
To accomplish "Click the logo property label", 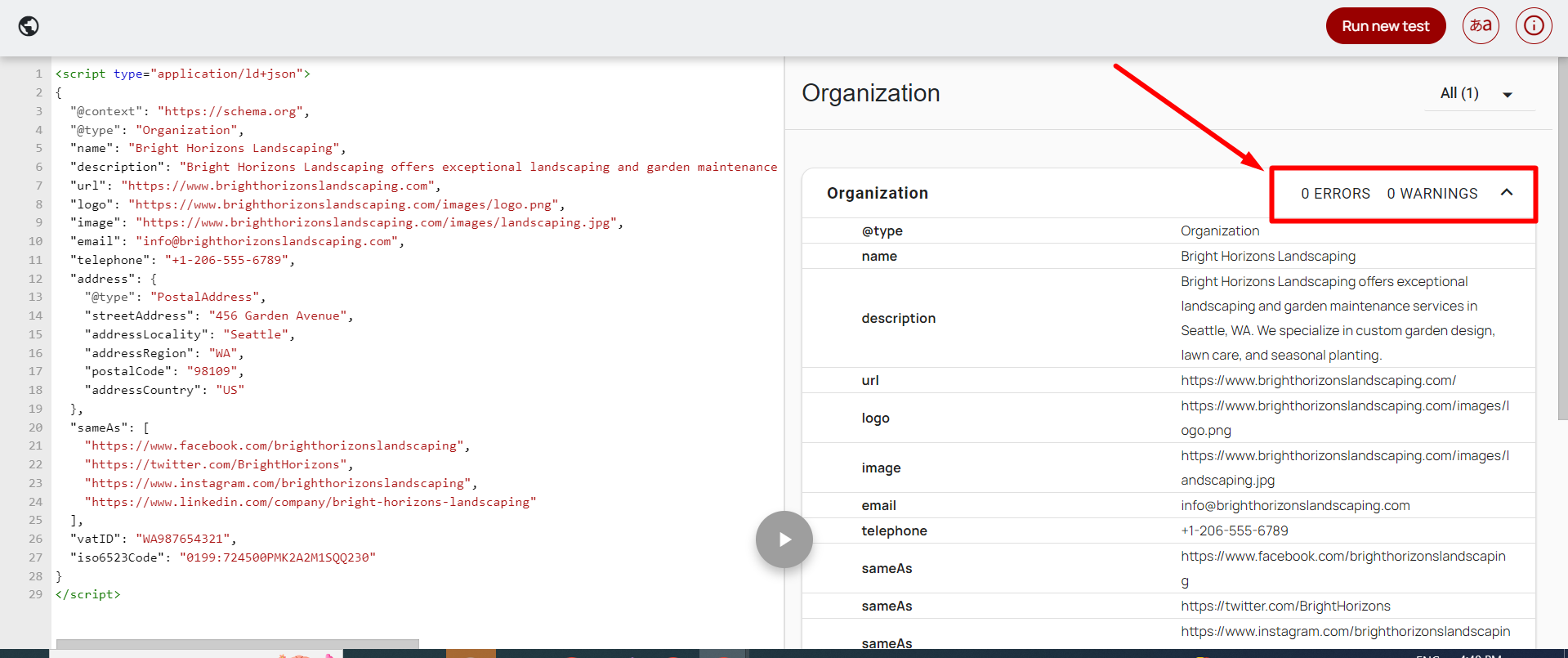I will [x=876, y=419].
